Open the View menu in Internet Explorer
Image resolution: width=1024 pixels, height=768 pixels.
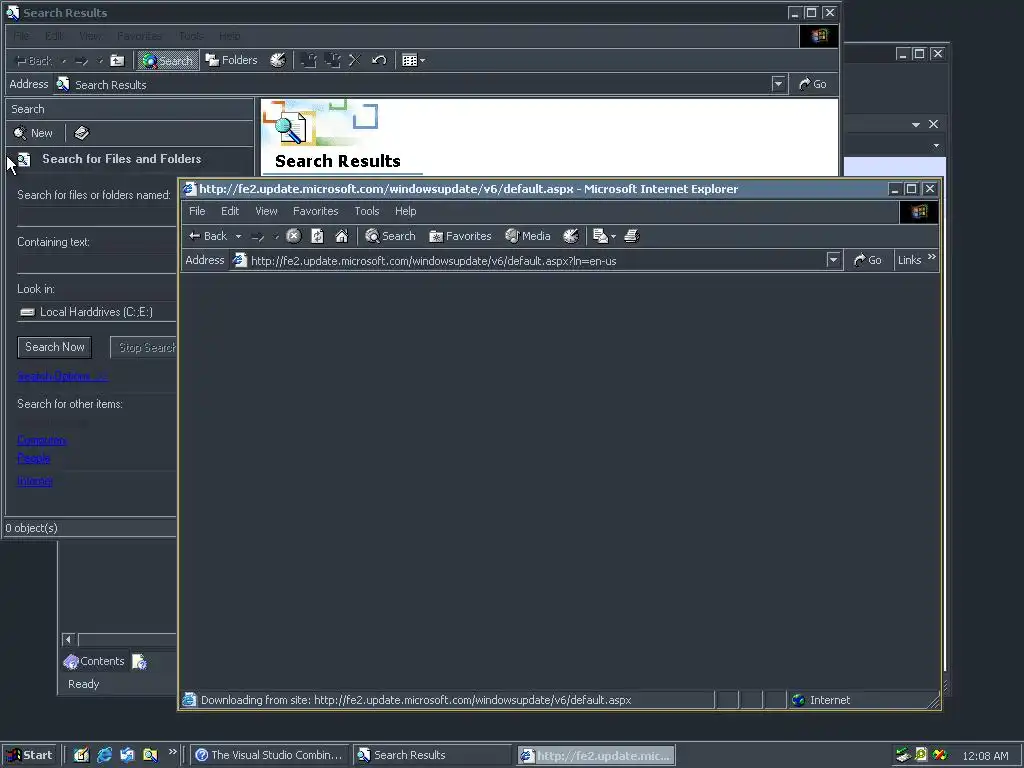click(266, 211)
